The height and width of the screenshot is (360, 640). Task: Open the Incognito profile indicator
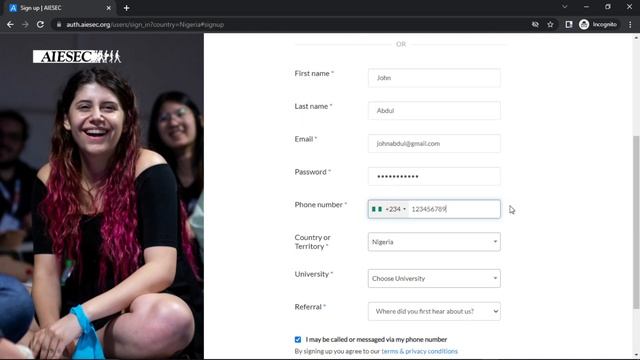point(598,24)
